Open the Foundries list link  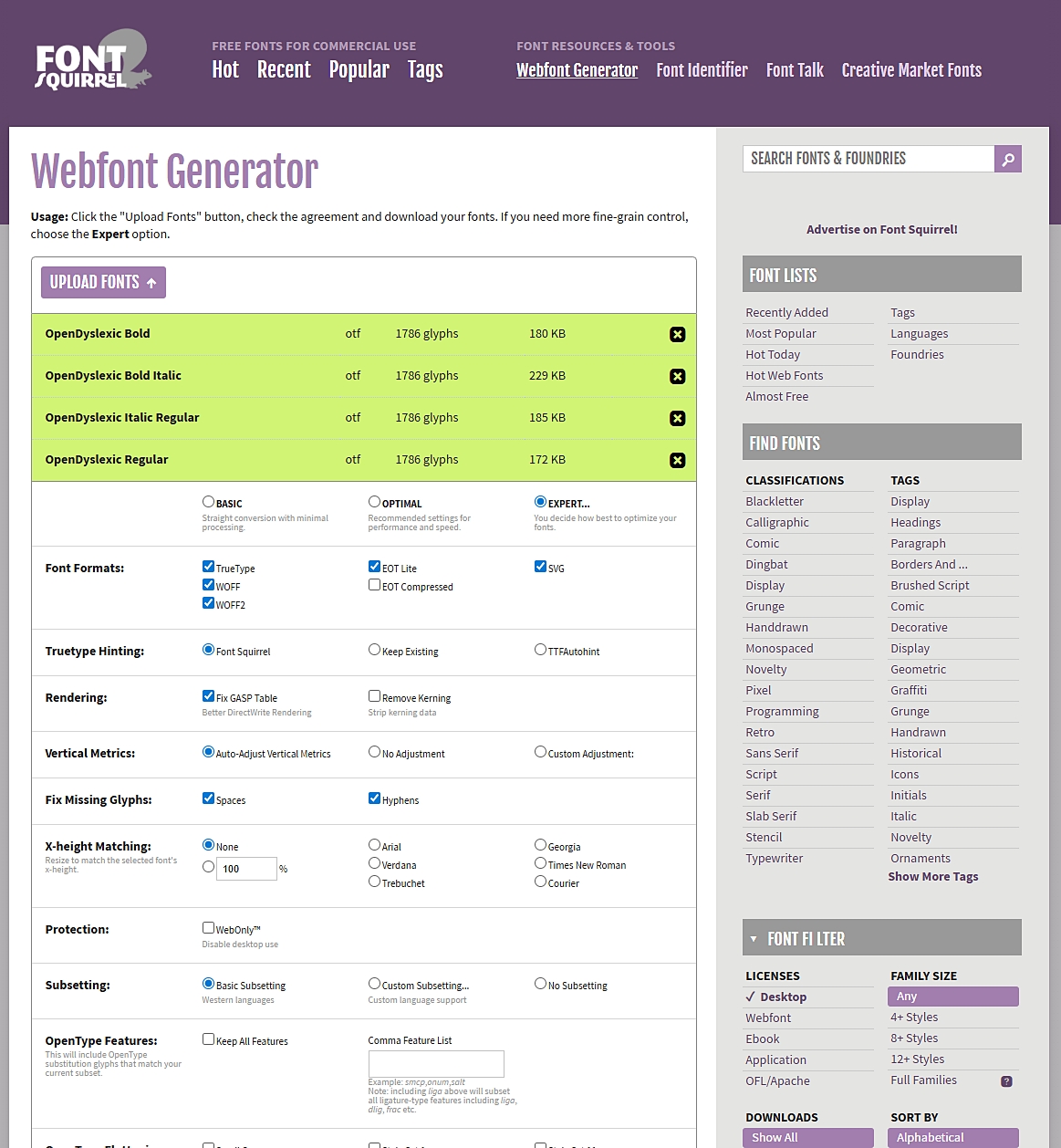(917, 354)
